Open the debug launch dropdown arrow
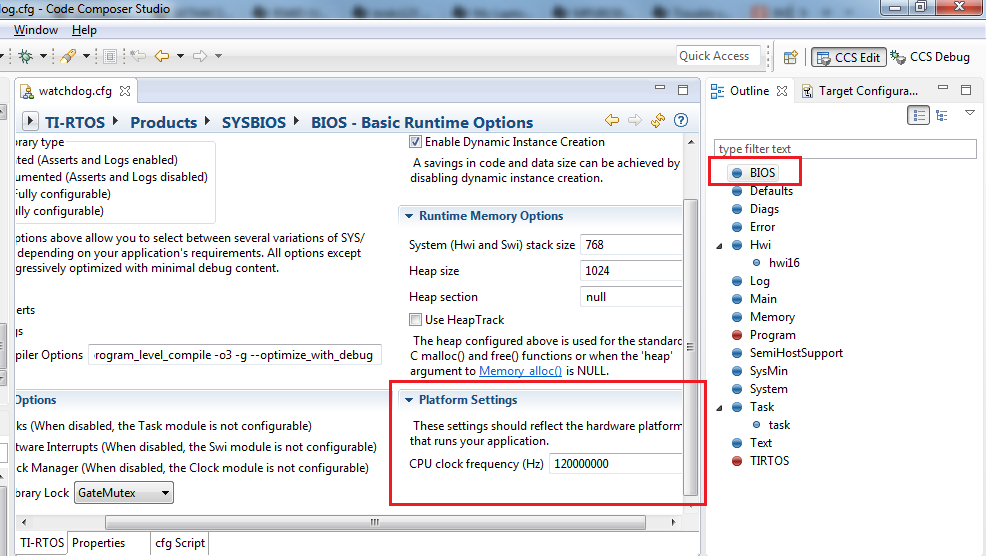The height and width of the screenshot is (556, 988). tap(43, 56)
